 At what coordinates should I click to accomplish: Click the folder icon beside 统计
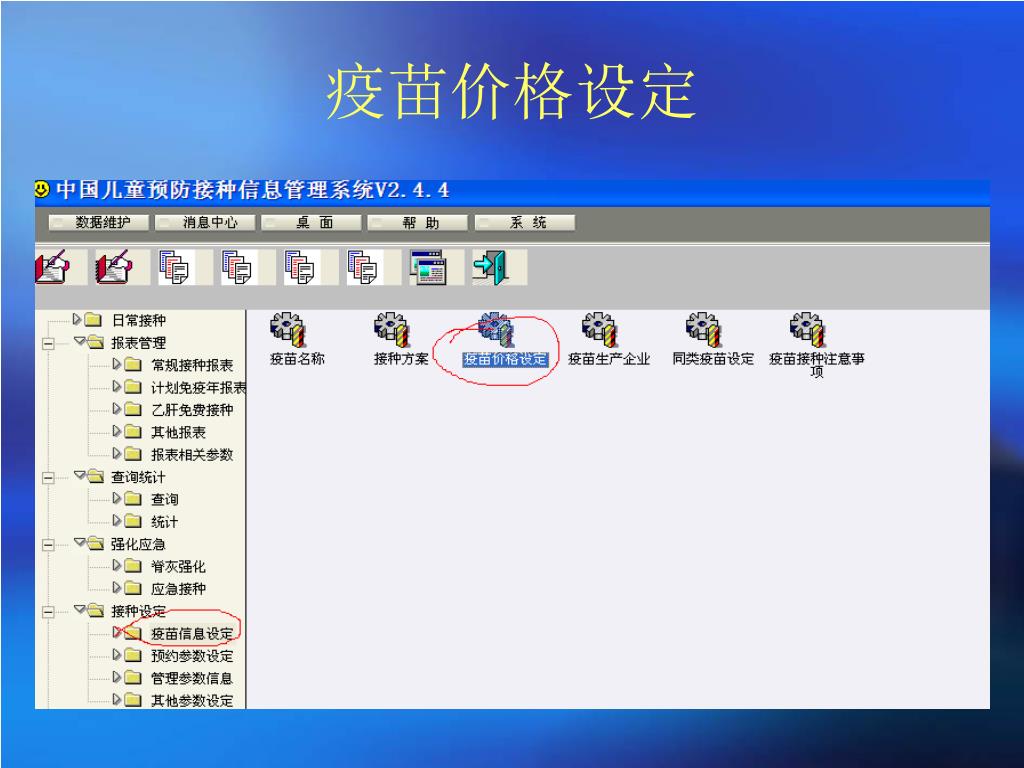pos(133,521)
